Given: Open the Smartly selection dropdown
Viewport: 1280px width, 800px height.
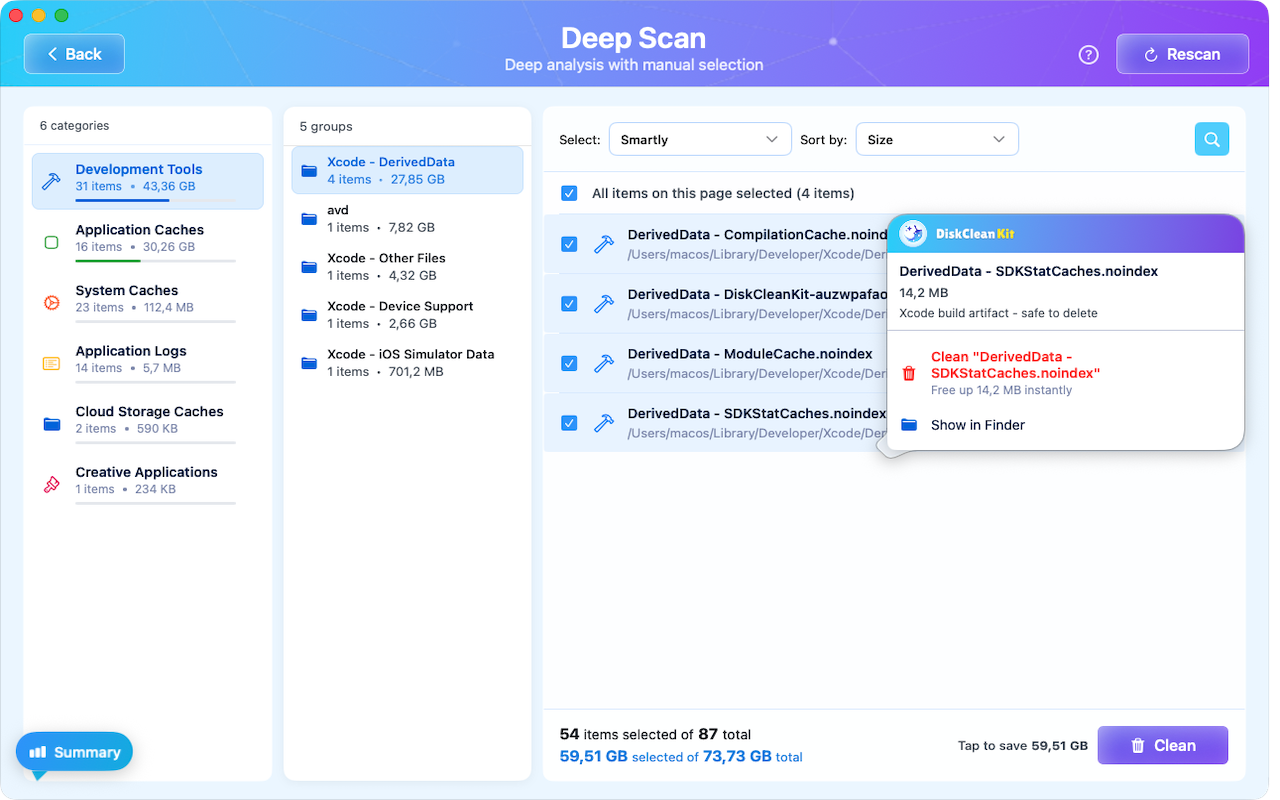Looking at the screenshot, I should click(x=699, y=139).
